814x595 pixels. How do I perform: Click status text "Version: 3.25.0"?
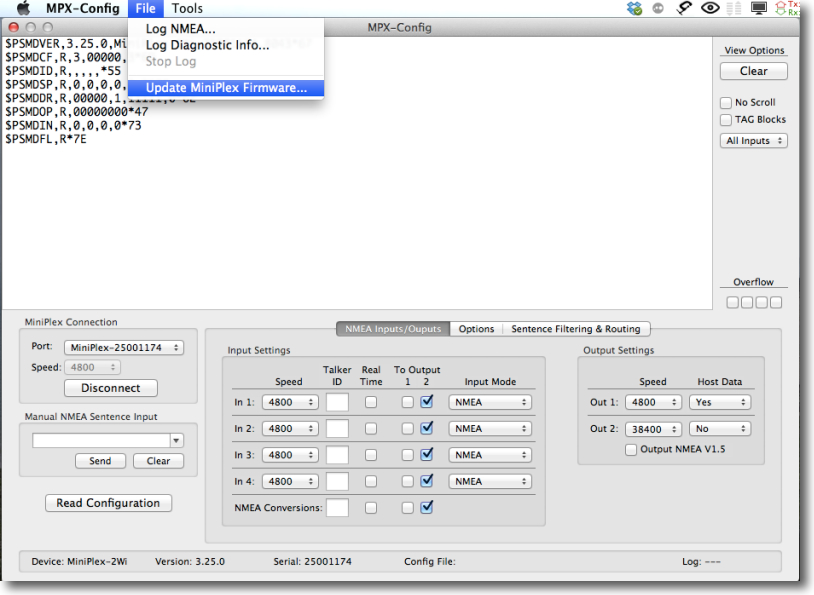pyautogui.click(x=190, y=562)
